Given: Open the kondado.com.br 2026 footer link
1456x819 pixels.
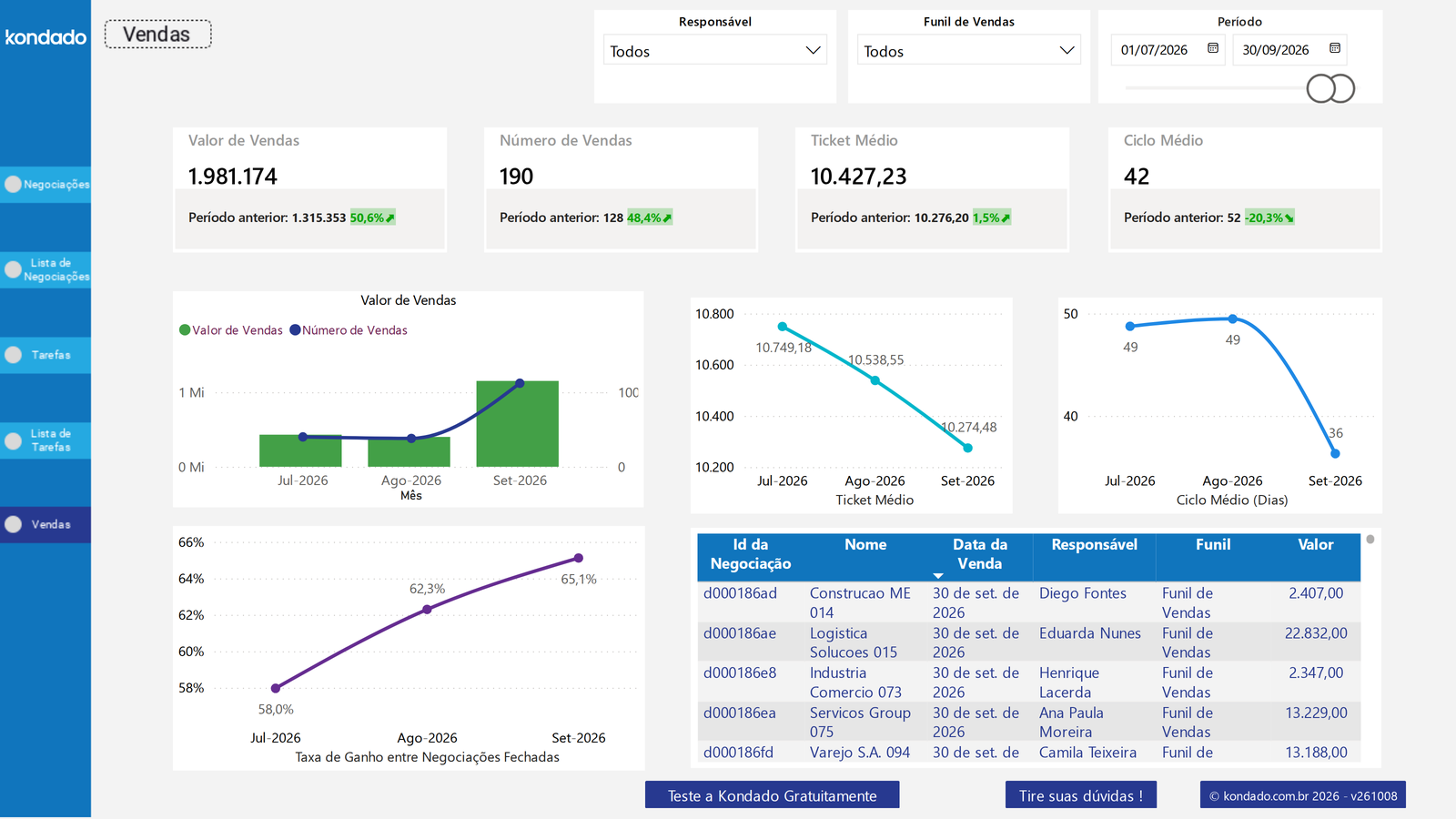Looking at the screenshot, I should click(x=1303, y=795).
